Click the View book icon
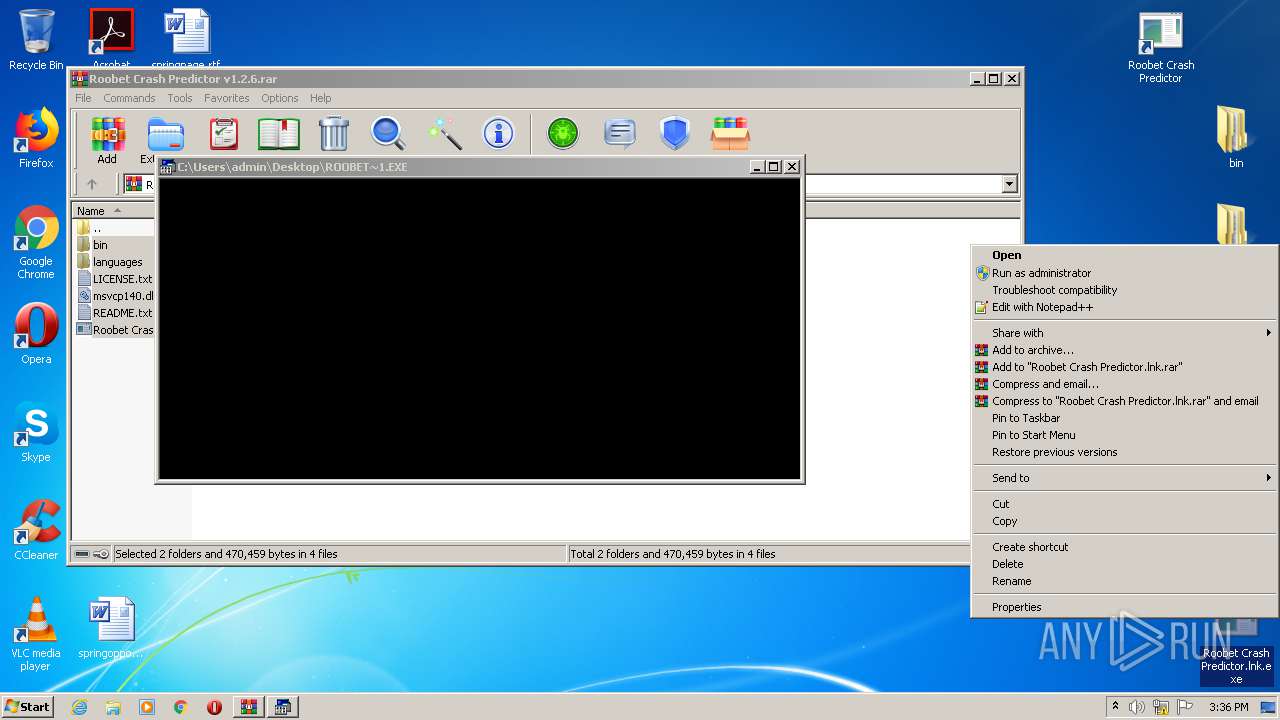The image size is (1280, 720). coord(279,134)
